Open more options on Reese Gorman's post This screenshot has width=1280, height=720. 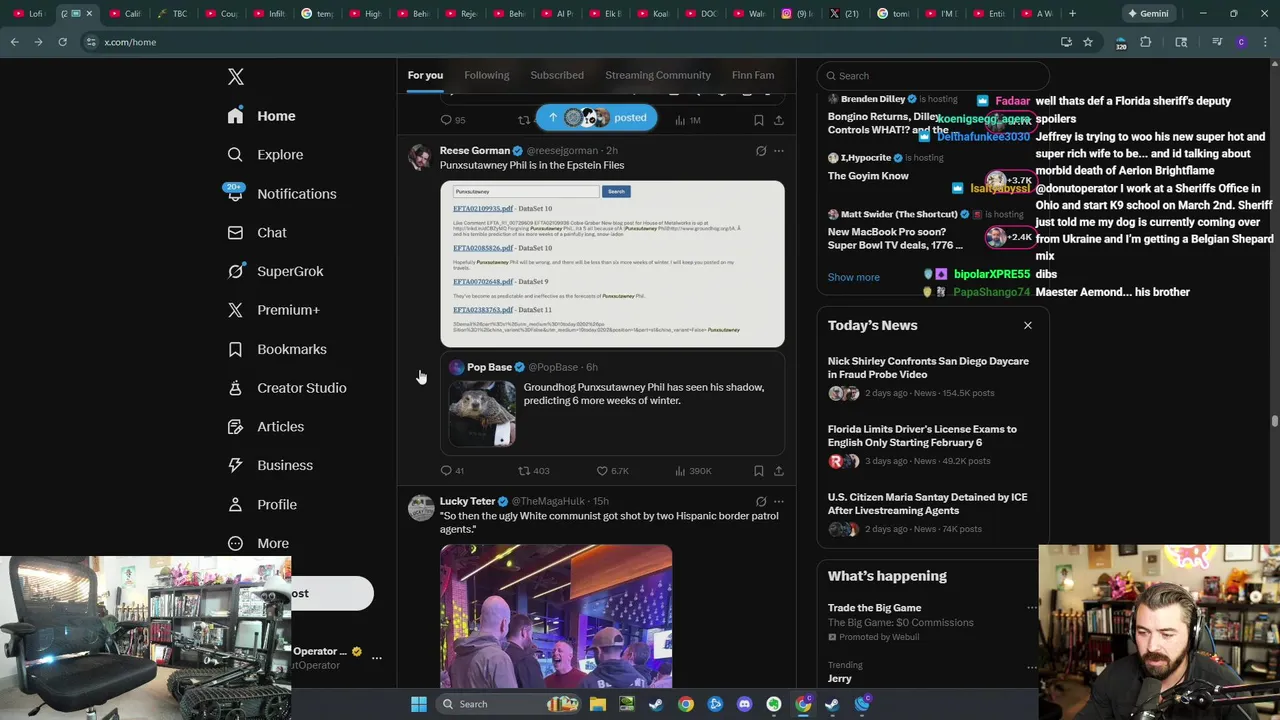pos(779,151)
